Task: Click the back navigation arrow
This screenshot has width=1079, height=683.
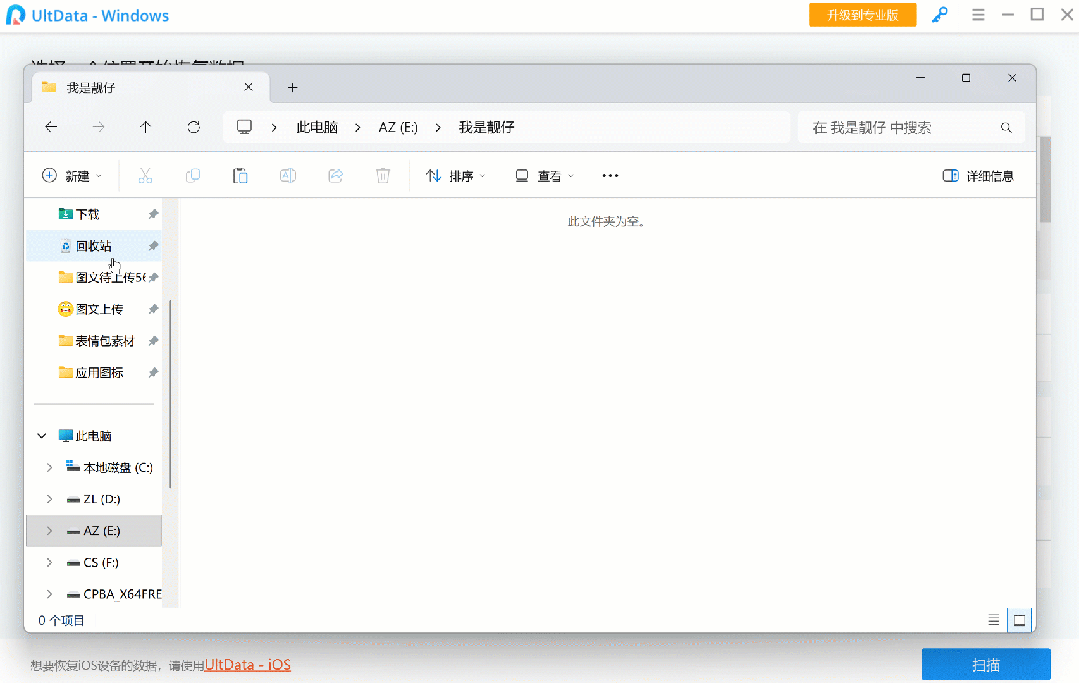Action: click(x=51, y=127)
